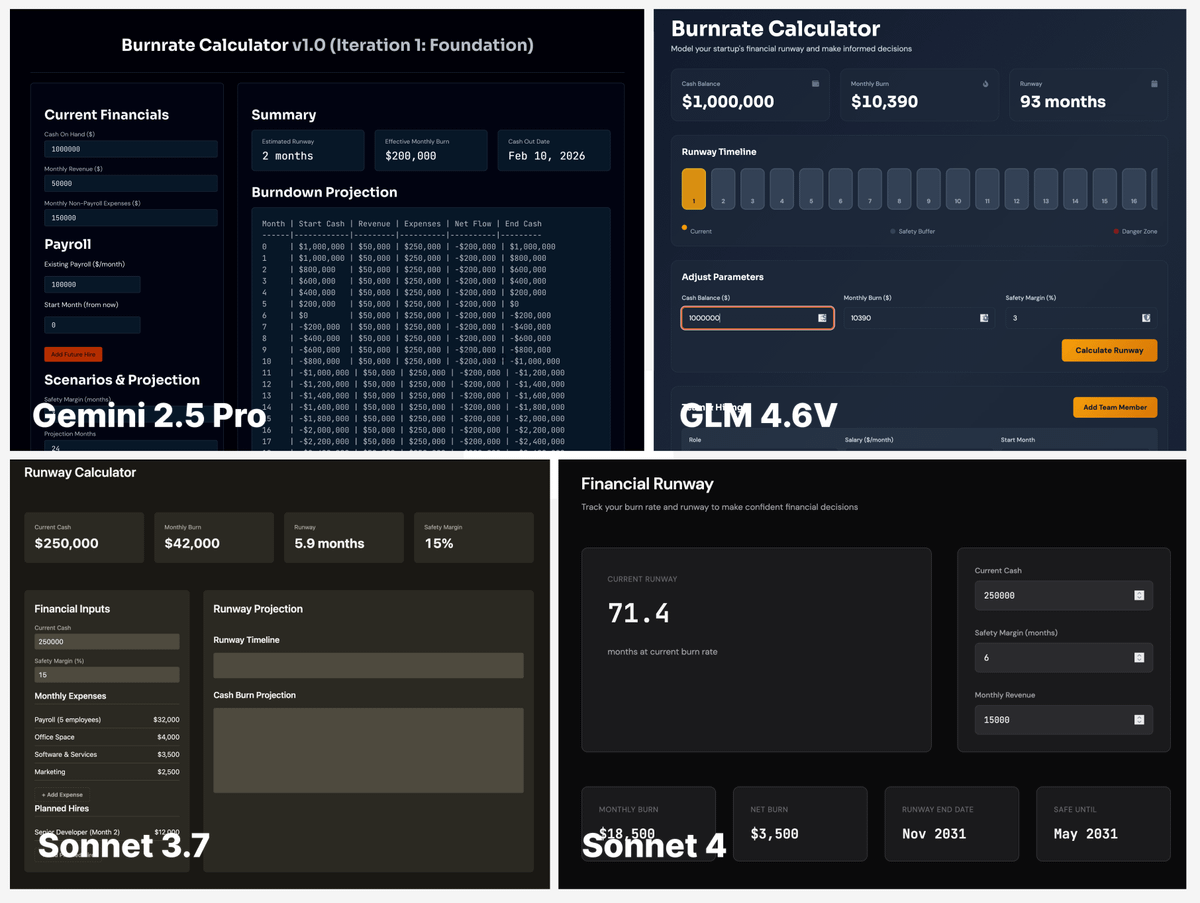
Task: Click the Monthly Revenue stepper arrows
Action: (1139, 720)
